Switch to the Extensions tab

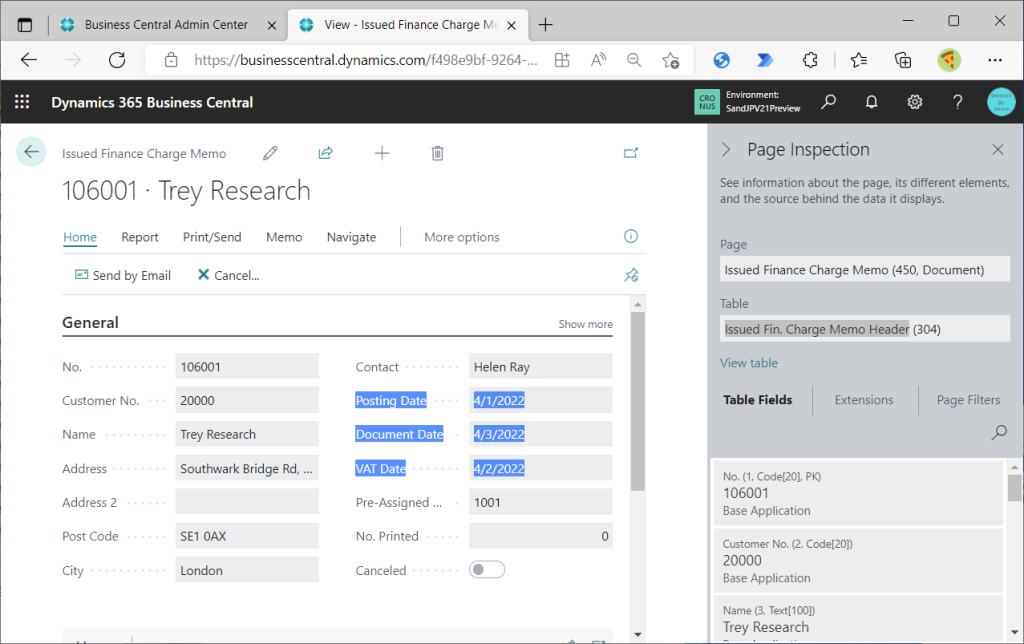(x=863, y=400)
